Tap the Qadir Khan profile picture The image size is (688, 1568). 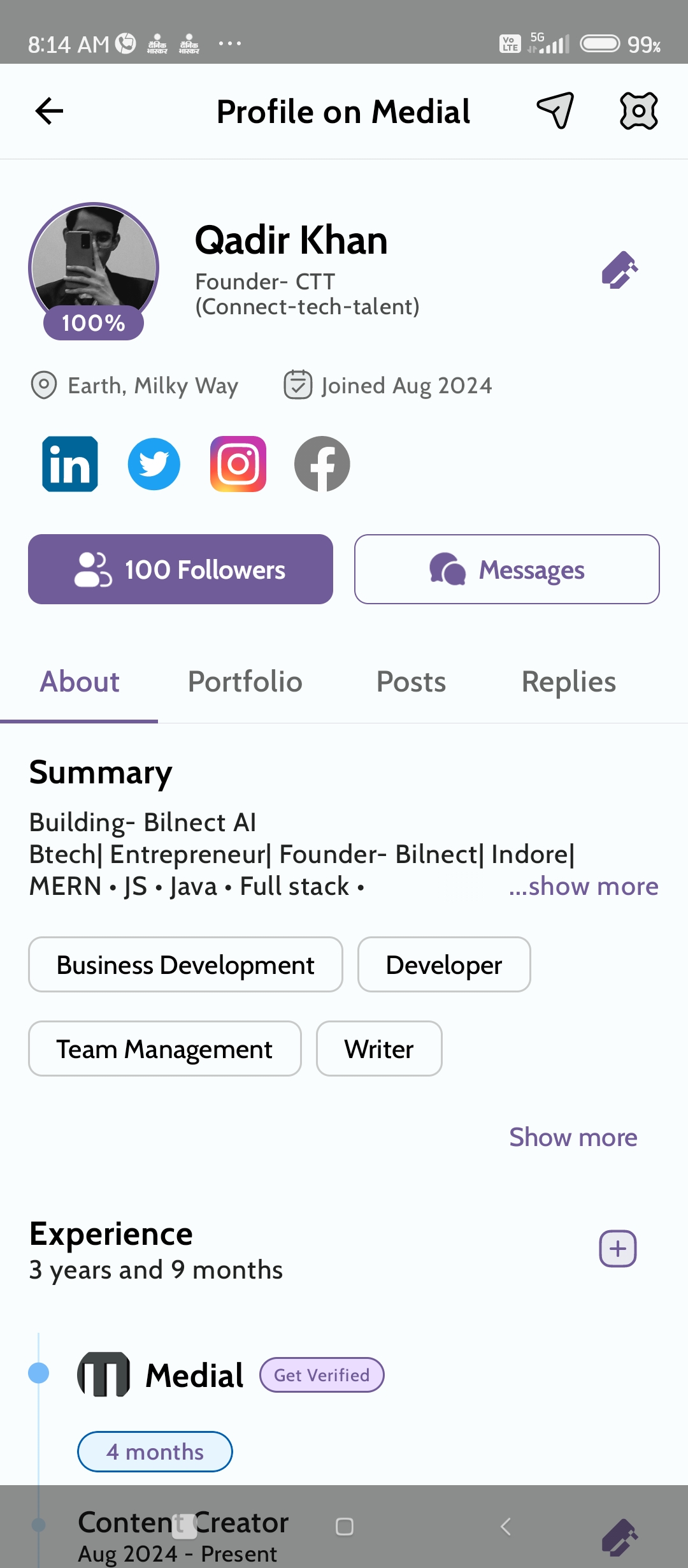(x=94, y=265)
